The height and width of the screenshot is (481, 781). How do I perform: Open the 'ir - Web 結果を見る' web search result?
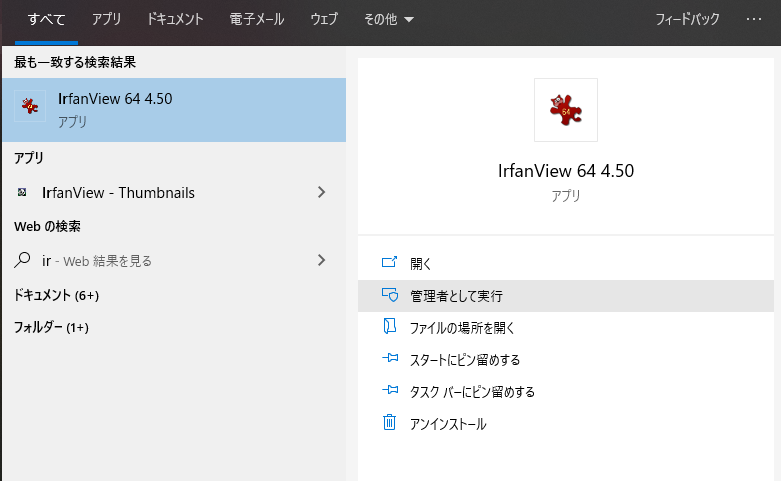174,260
